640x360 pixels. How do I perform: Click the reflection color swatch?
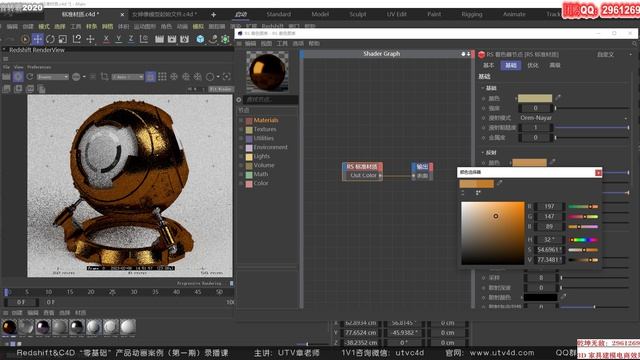[529, 162]
